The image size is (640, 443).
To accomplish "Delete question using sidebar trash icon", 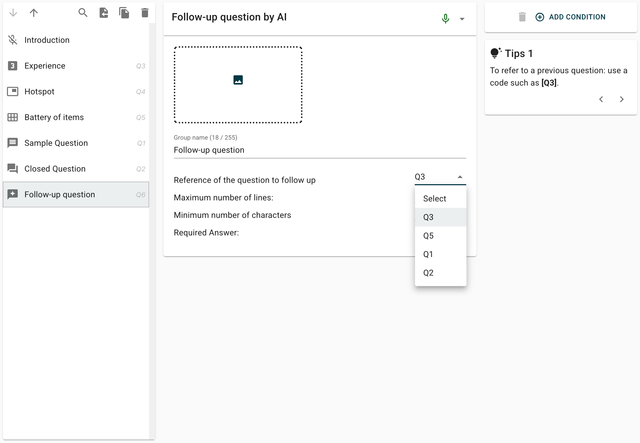I will 145,13.
